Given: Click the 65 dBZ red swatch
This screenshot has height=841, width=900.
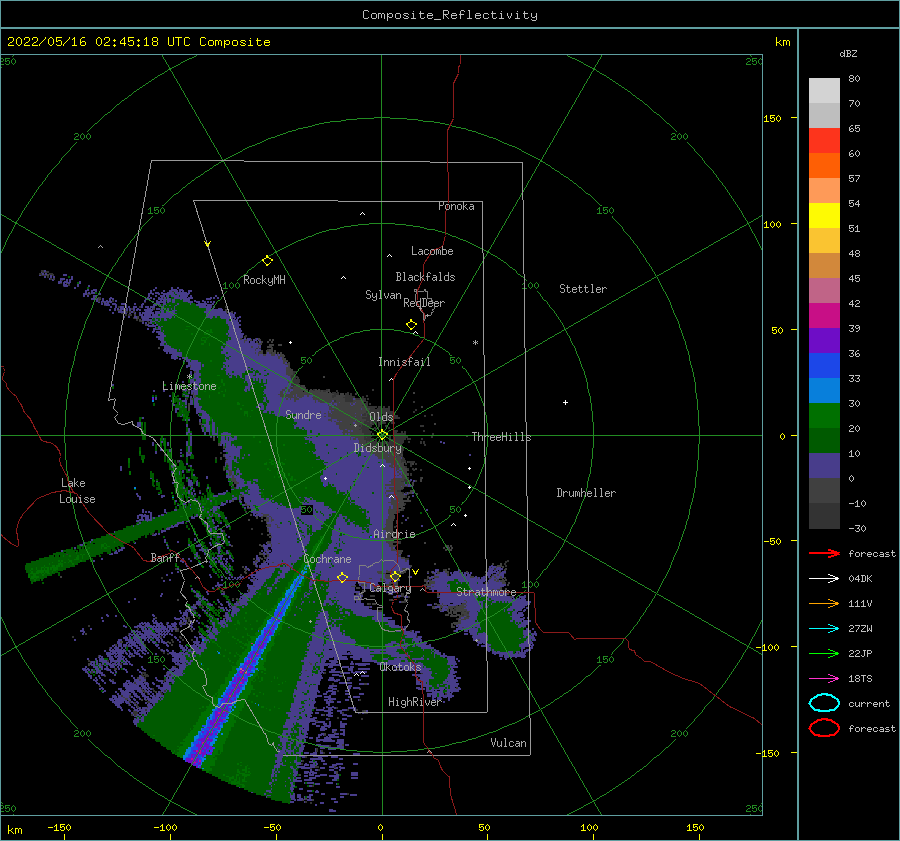Looking at the screenshot, I should click(x=824, y=140).
